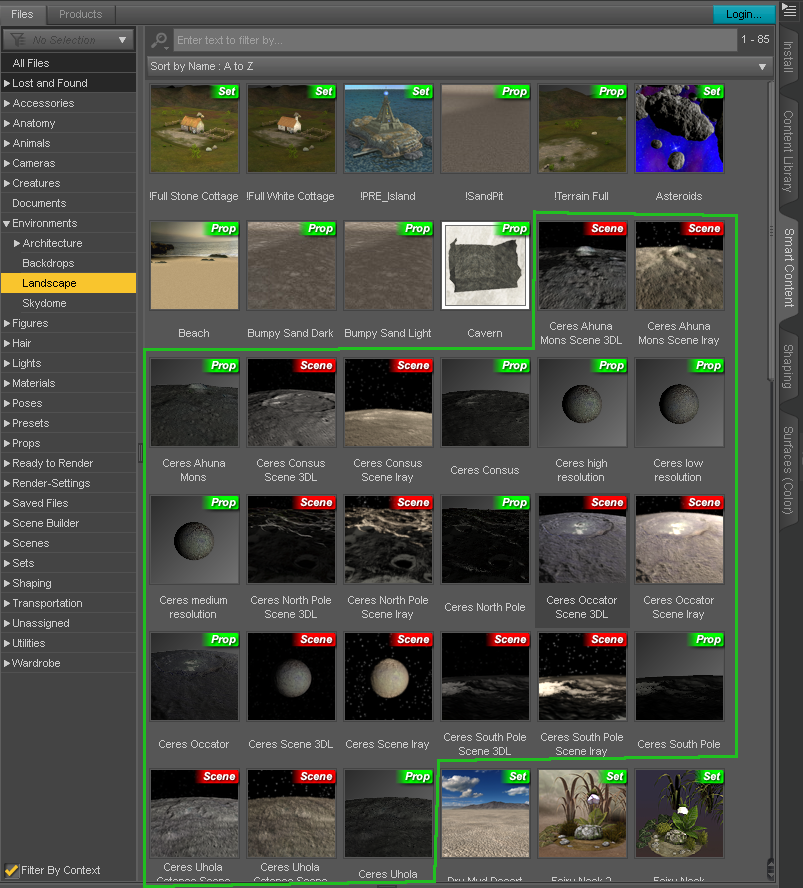Toggle the Filter By Context checkbox
The width and height of the screenshot is (803, 888).
point(11,870)
